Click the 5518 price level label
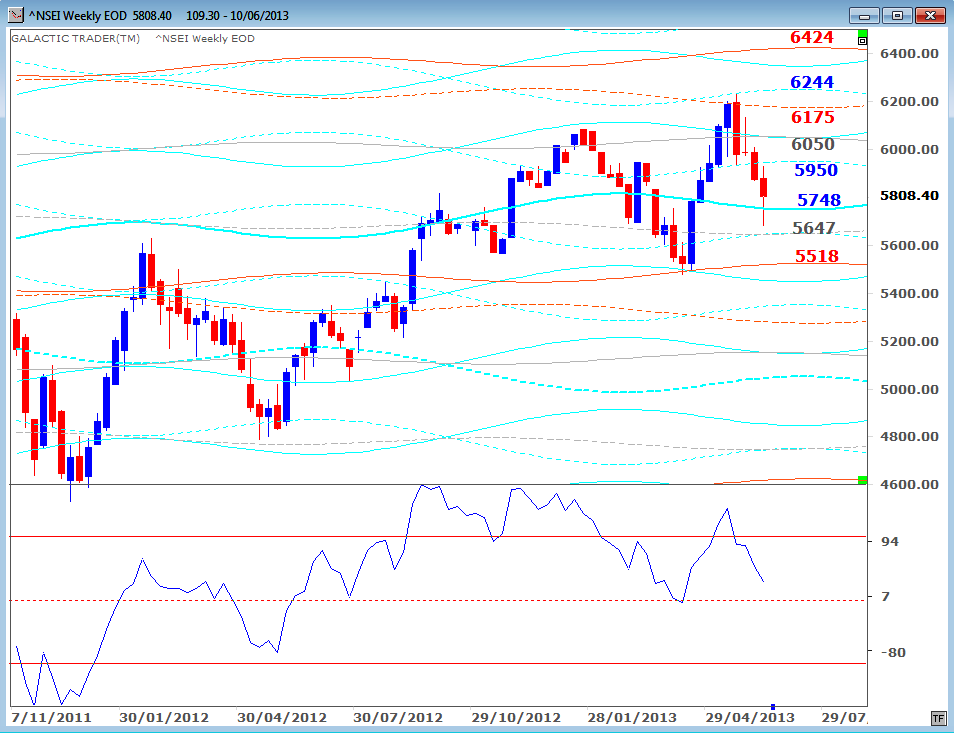This screenshot has width=954, height=733. pos(817,256)
